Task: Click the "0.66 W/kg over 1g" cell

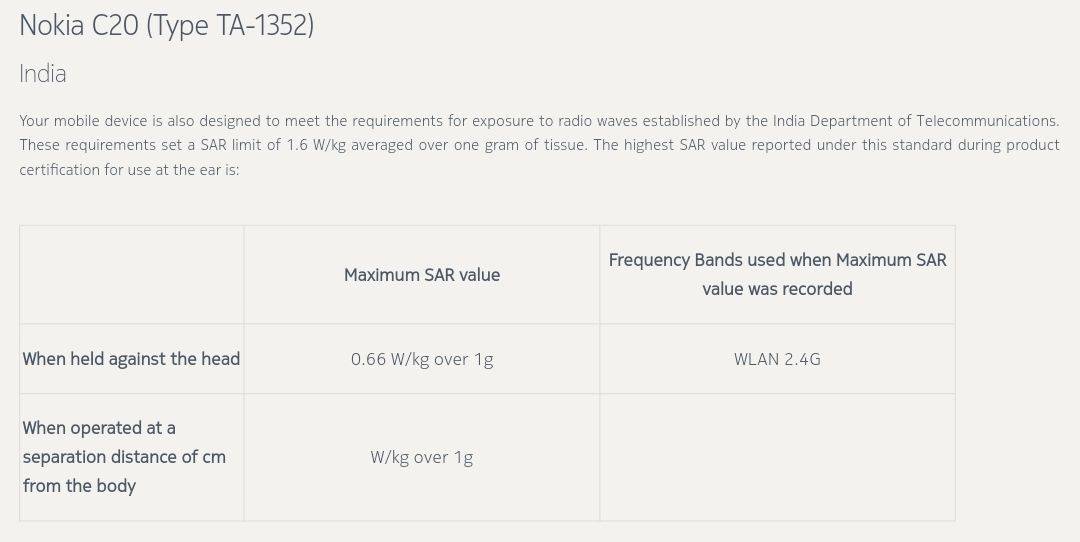Action: (x=422, y=359)
